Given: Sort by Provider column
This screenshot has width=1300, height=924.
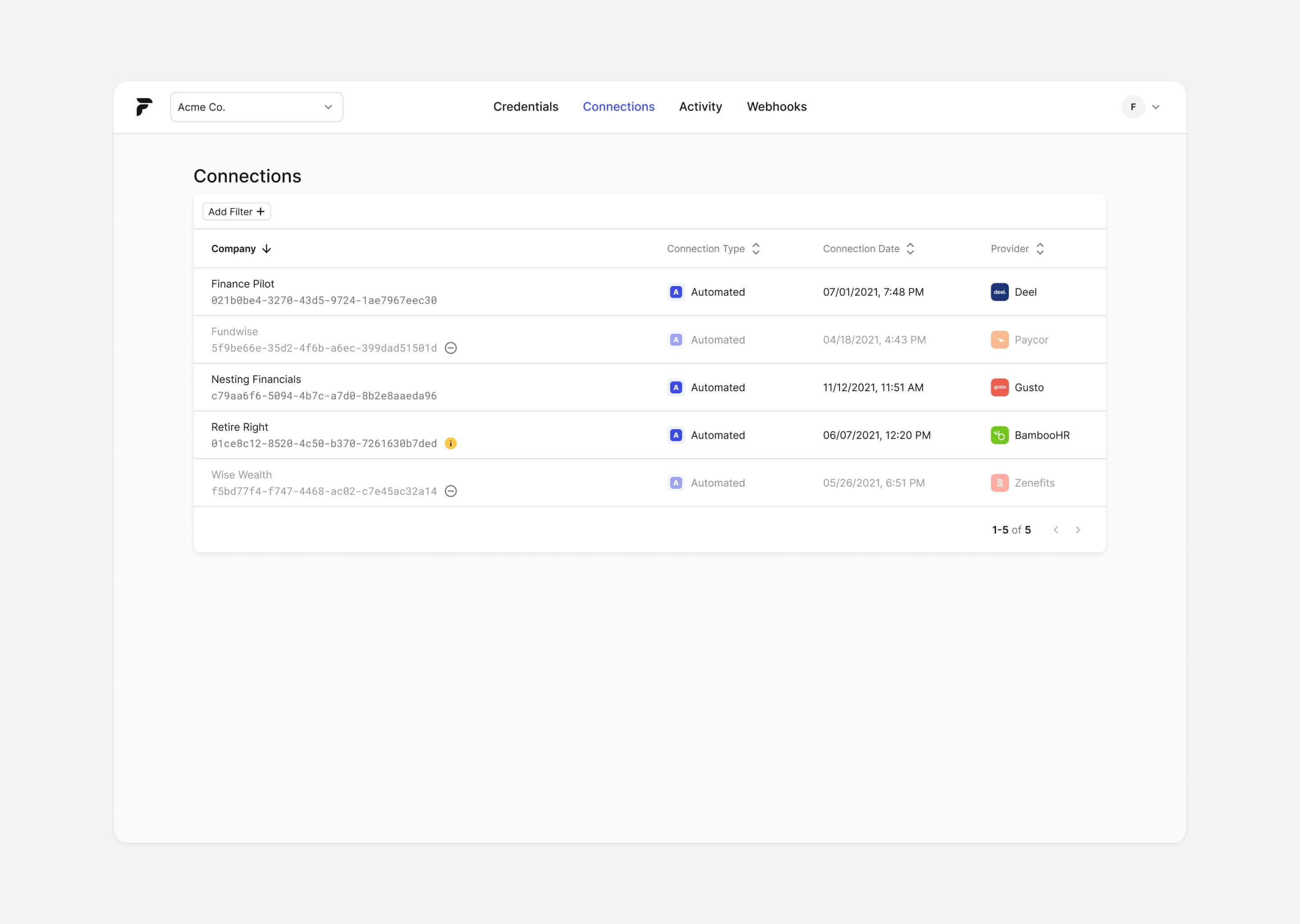Looking at the screenshot, I should [1010, 249].
